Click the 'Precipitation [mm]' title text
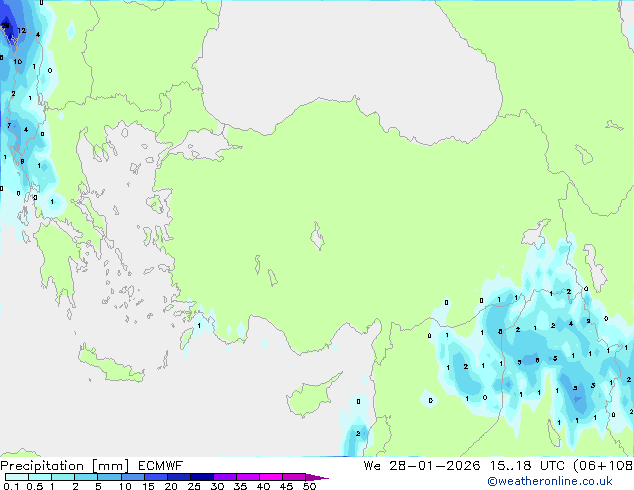The height and width of the screenshot is (490, 634). pos(65,466)
